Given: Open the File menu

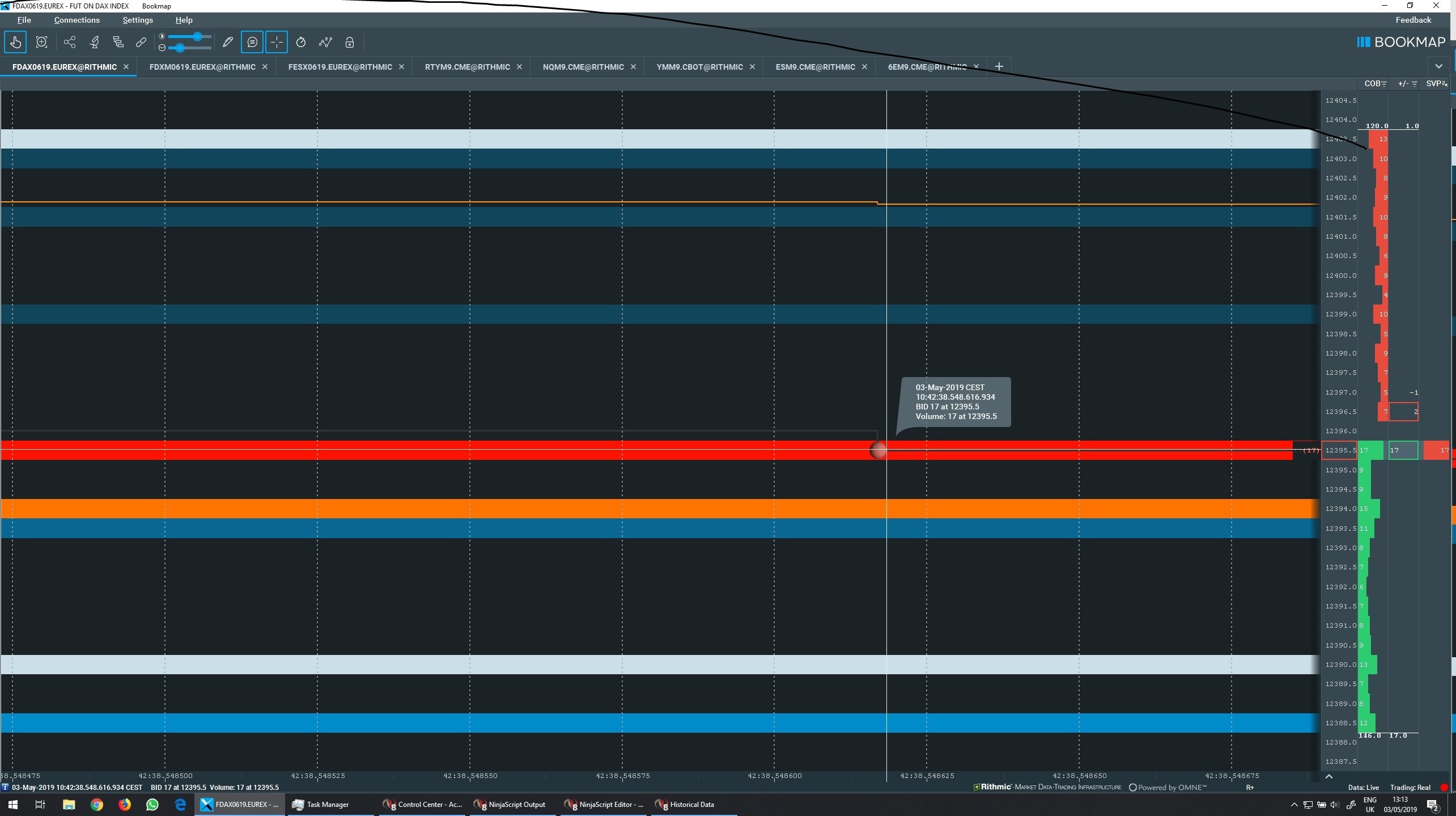Looking at the screenshot, I should [x=24, y=20].
